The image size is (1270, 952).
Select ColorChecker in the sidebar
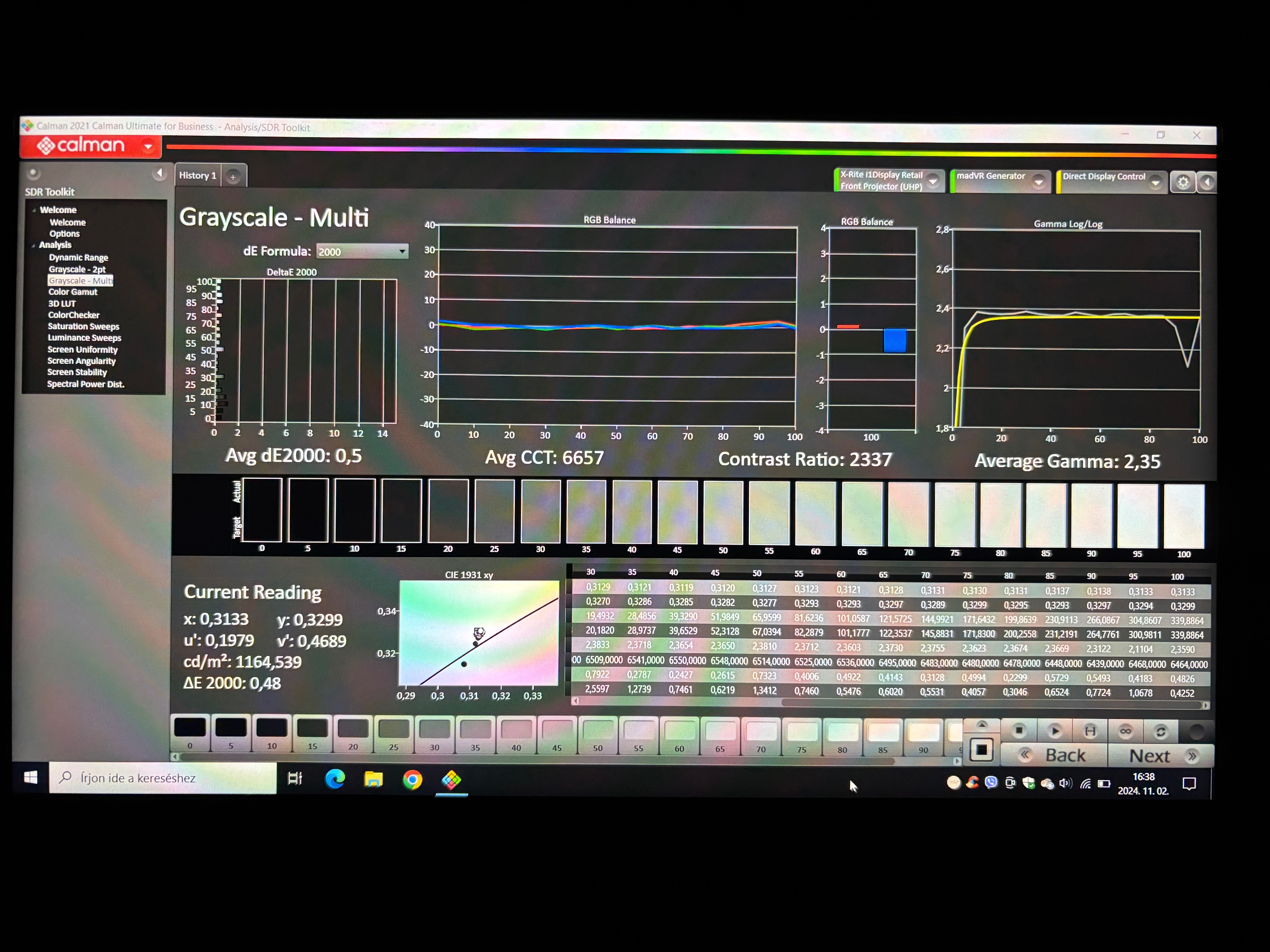point(74,315)
